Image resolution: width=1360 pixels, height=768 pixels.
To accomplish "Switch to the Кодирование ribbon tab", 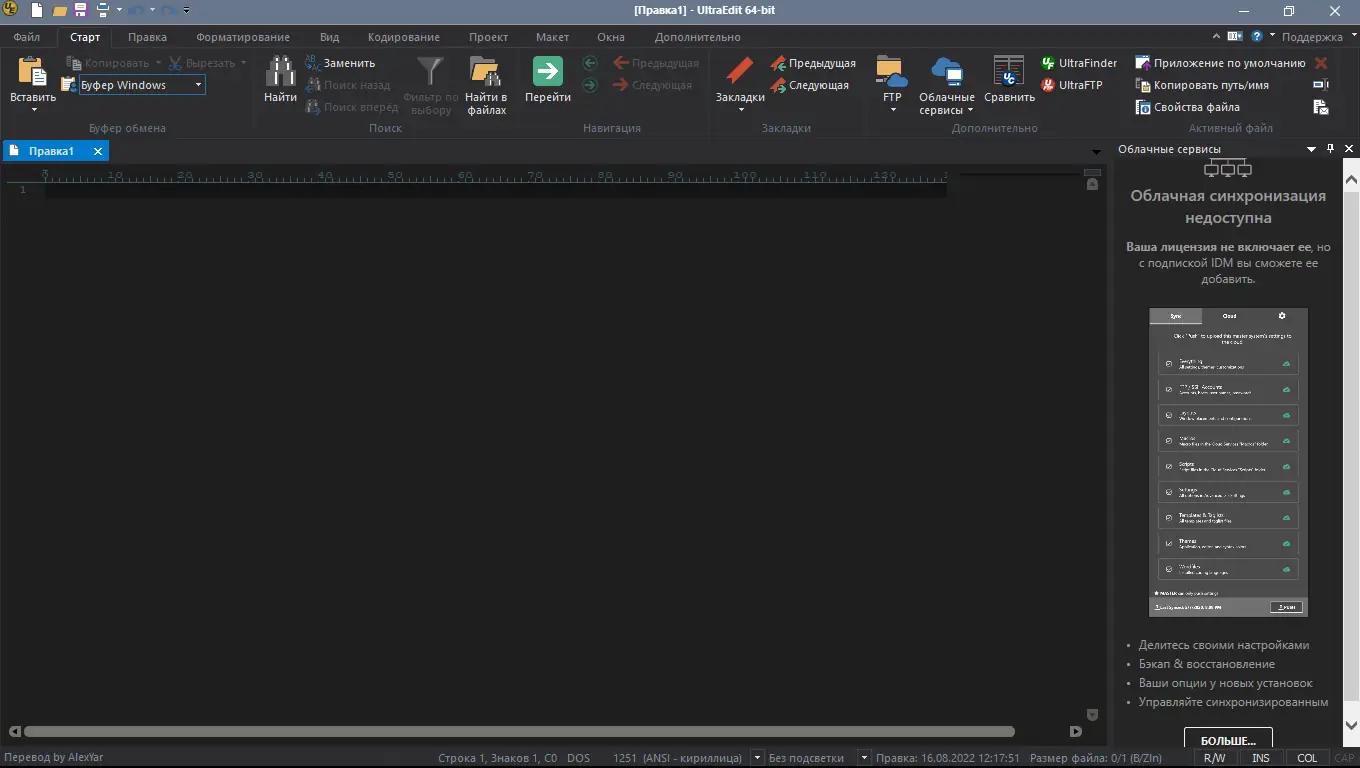I will click(x=404, y=37).
